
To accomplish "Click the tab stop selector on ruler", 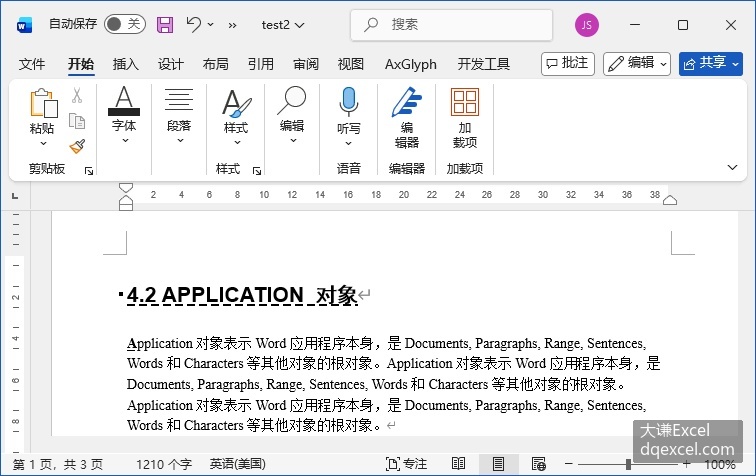I will click(15, 196).
